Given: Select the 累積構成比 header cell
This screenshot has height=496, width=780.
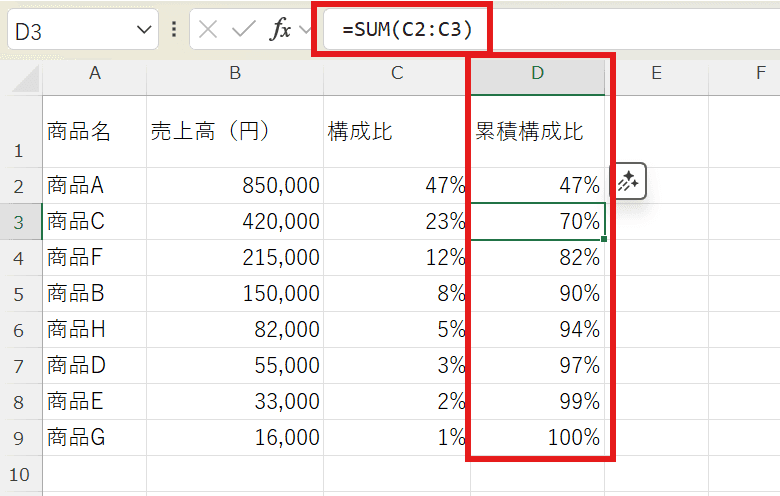Looking at the screenshot, I should (537, 131).
